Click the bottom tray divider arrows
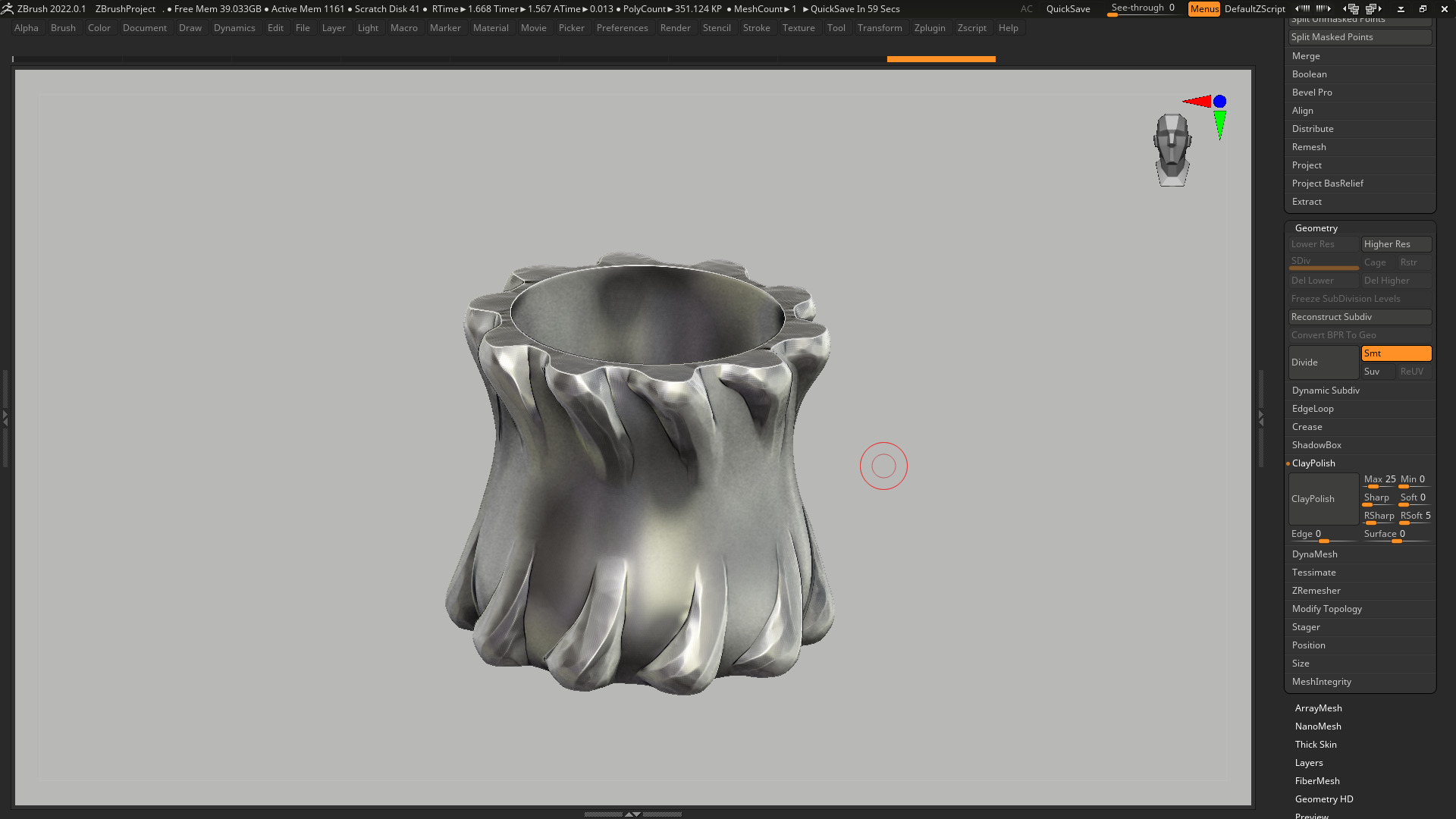 pos(632,814)
